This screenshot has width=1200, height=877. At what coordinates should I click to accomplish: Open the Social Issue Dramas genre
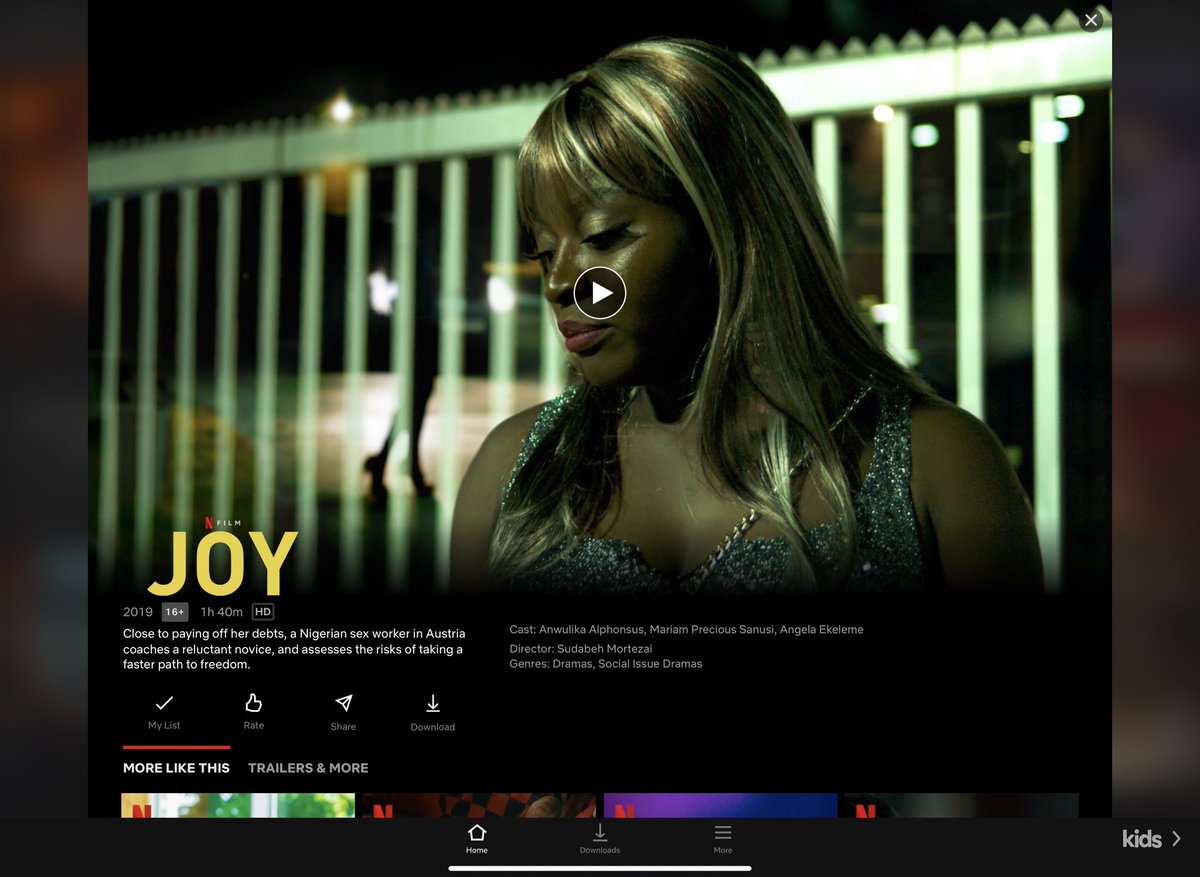pyautogui.click(x=650, y=664)
